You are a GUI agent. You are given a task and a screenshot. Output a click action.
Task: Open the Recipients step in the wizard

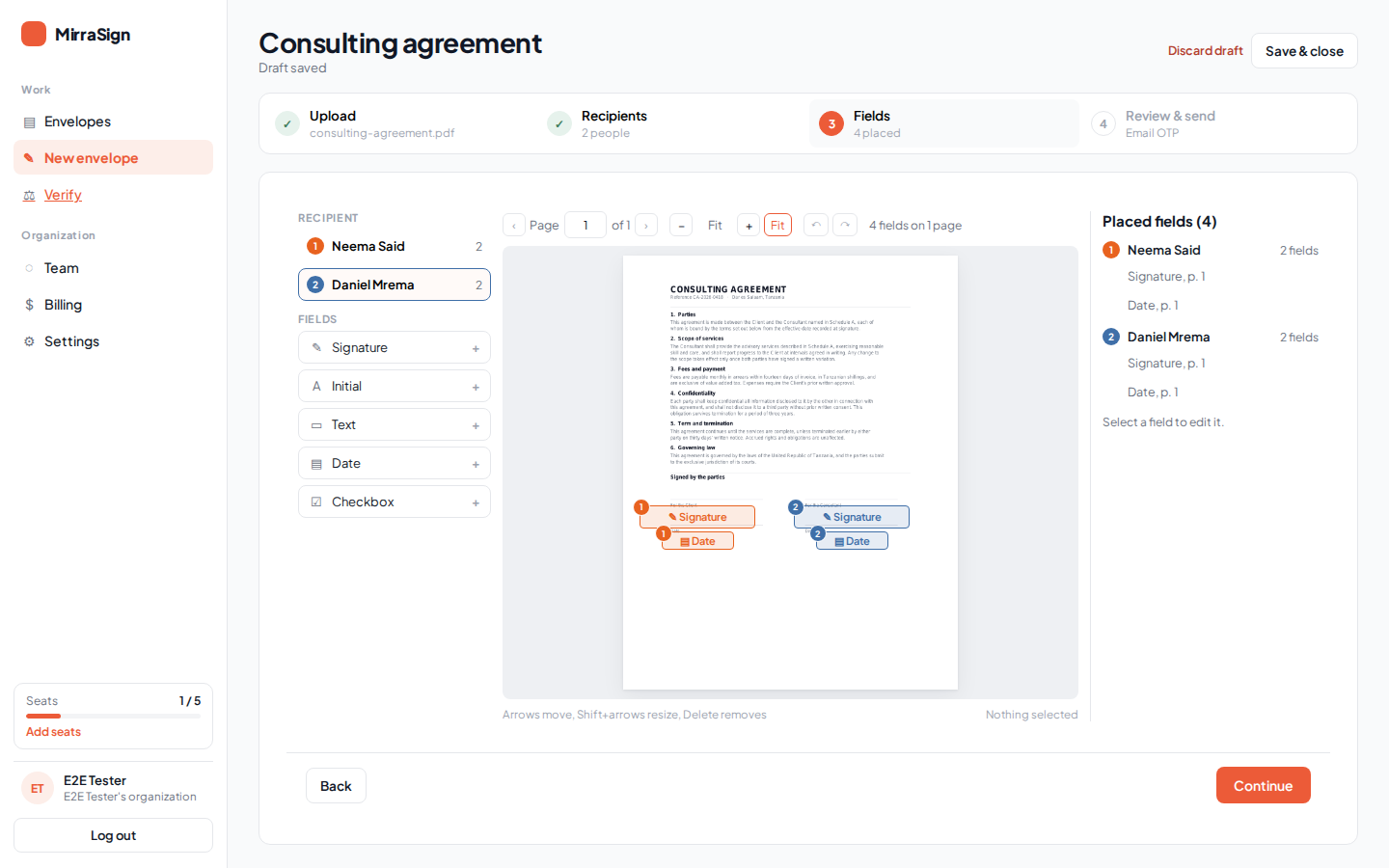click(672, 123)
